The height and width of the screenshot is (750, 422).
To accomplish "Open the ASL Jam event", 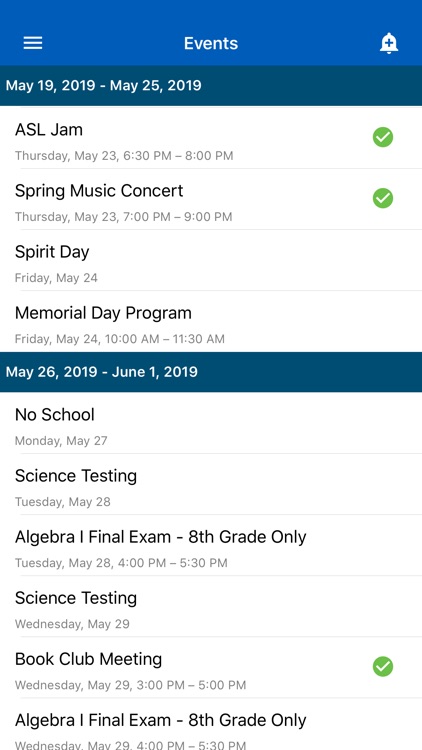I will pyautogui.click(x=211, y=138).
